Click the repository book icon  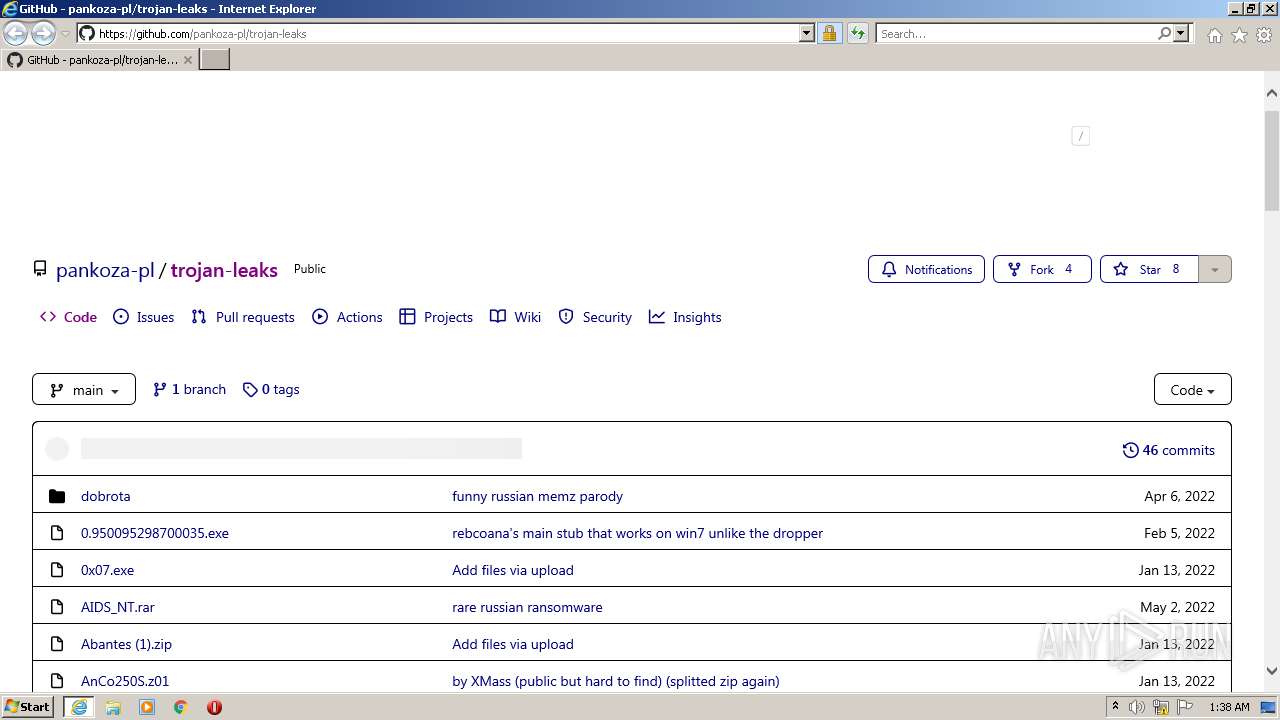click(40, 269)
